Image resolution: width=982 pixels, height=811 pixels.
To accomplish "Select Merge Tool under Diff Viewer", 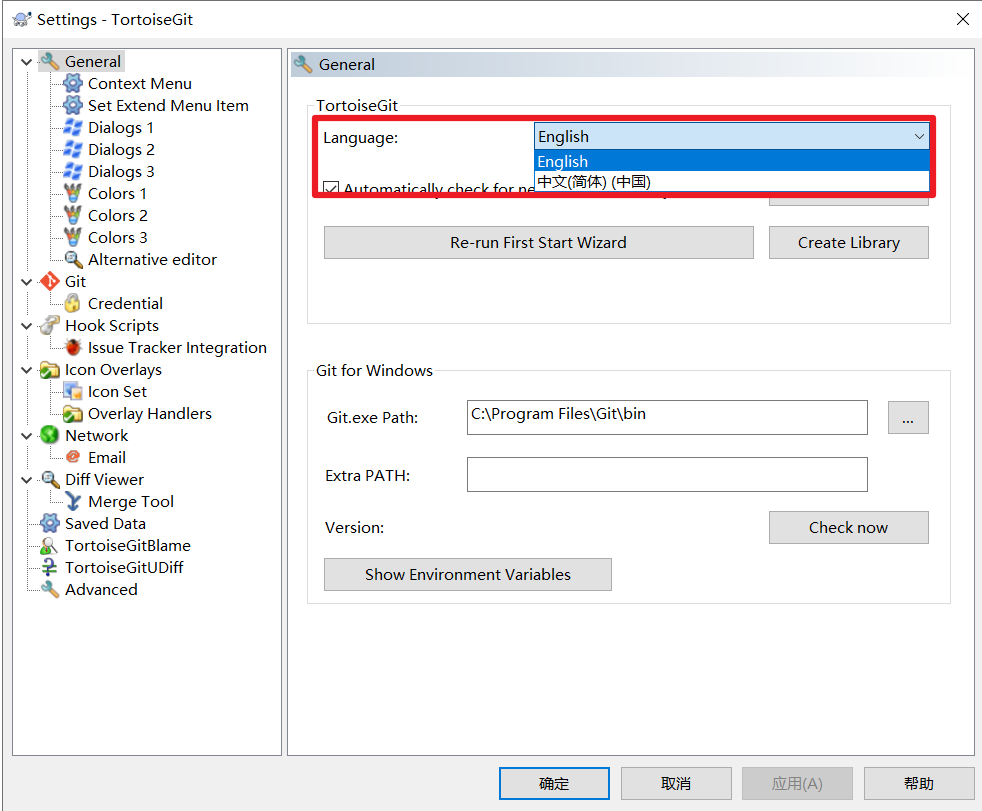I will tap(131, 501).
